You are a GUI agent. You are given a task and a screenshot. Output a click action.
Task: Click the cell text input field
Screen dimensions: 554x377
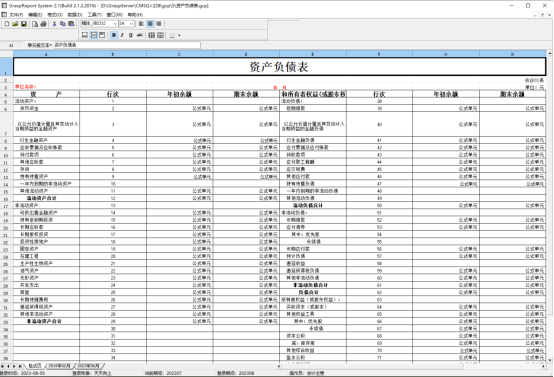127,45
